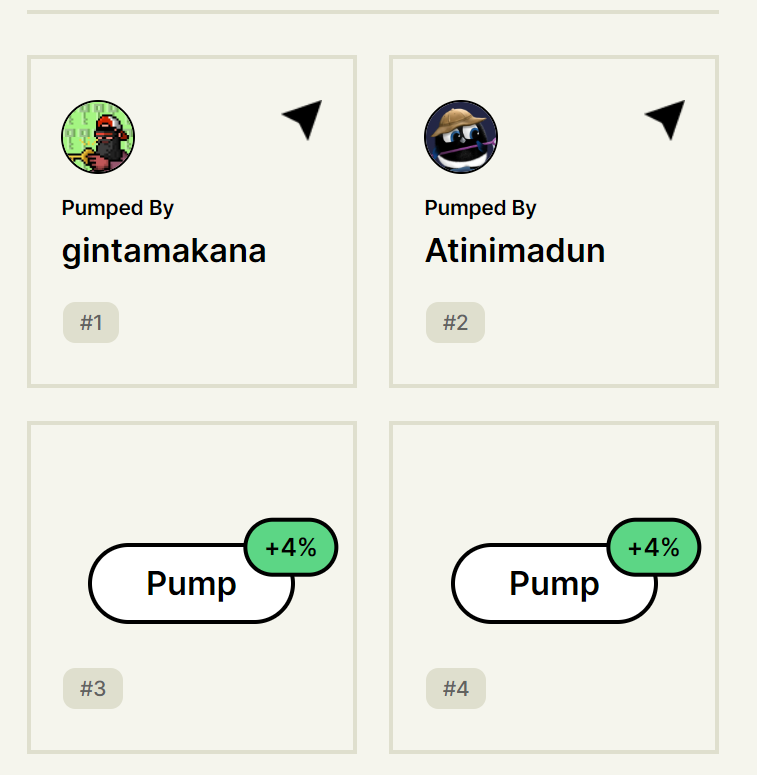Click the arrow icon on gintamakana's card
The width and height of the screenshot is (757, 775).
pos(302,120)
